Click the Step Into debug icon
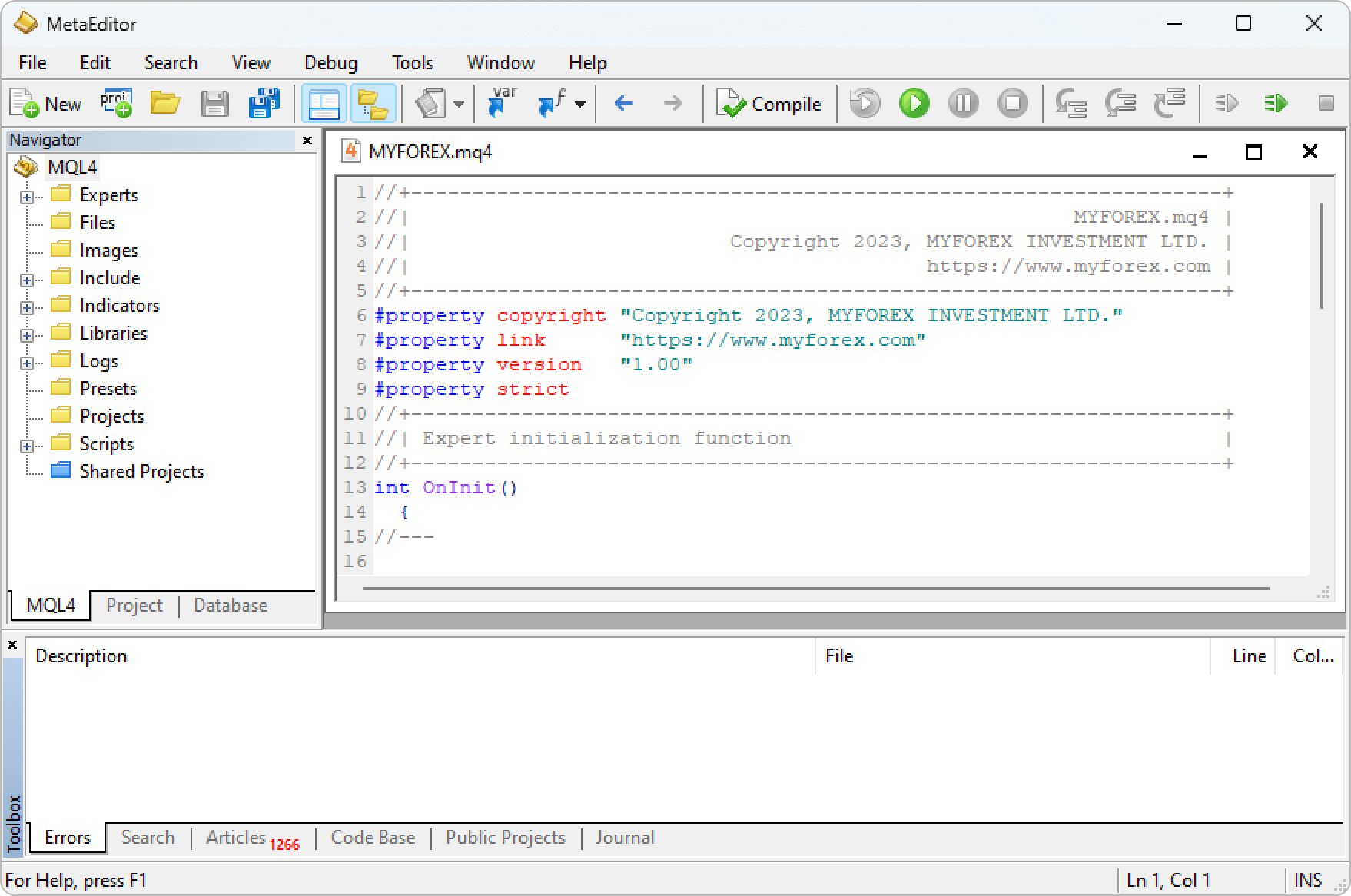 (x=1071, y=103)
